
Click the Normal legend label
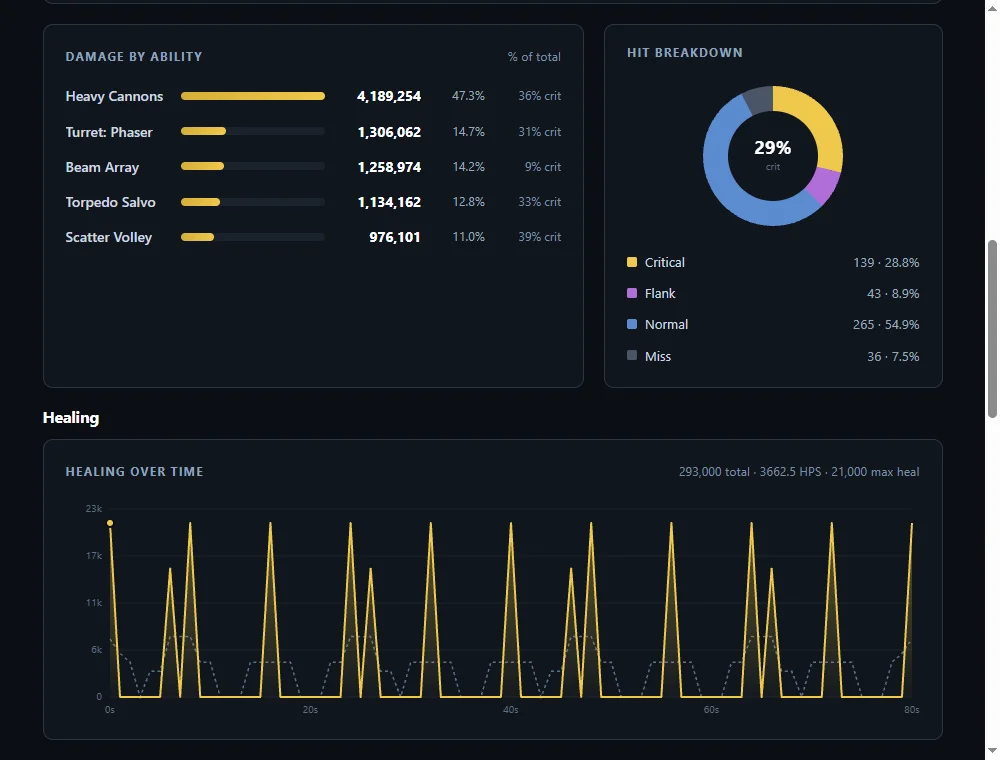[666, 325]
